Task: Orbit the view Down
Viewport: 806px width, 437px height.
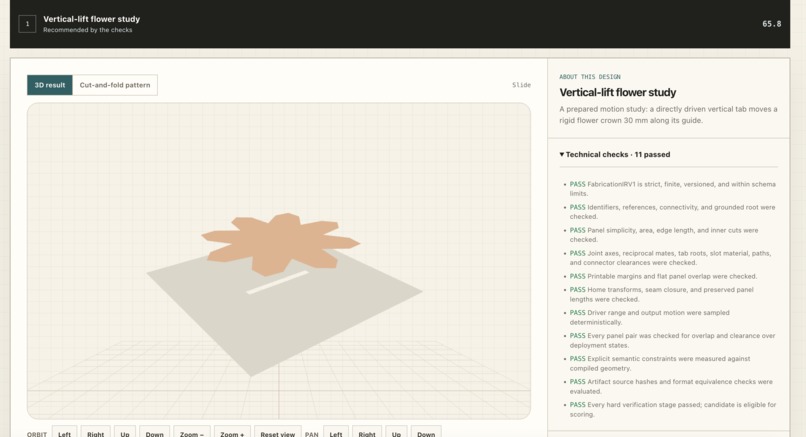Action: [154, 433]
